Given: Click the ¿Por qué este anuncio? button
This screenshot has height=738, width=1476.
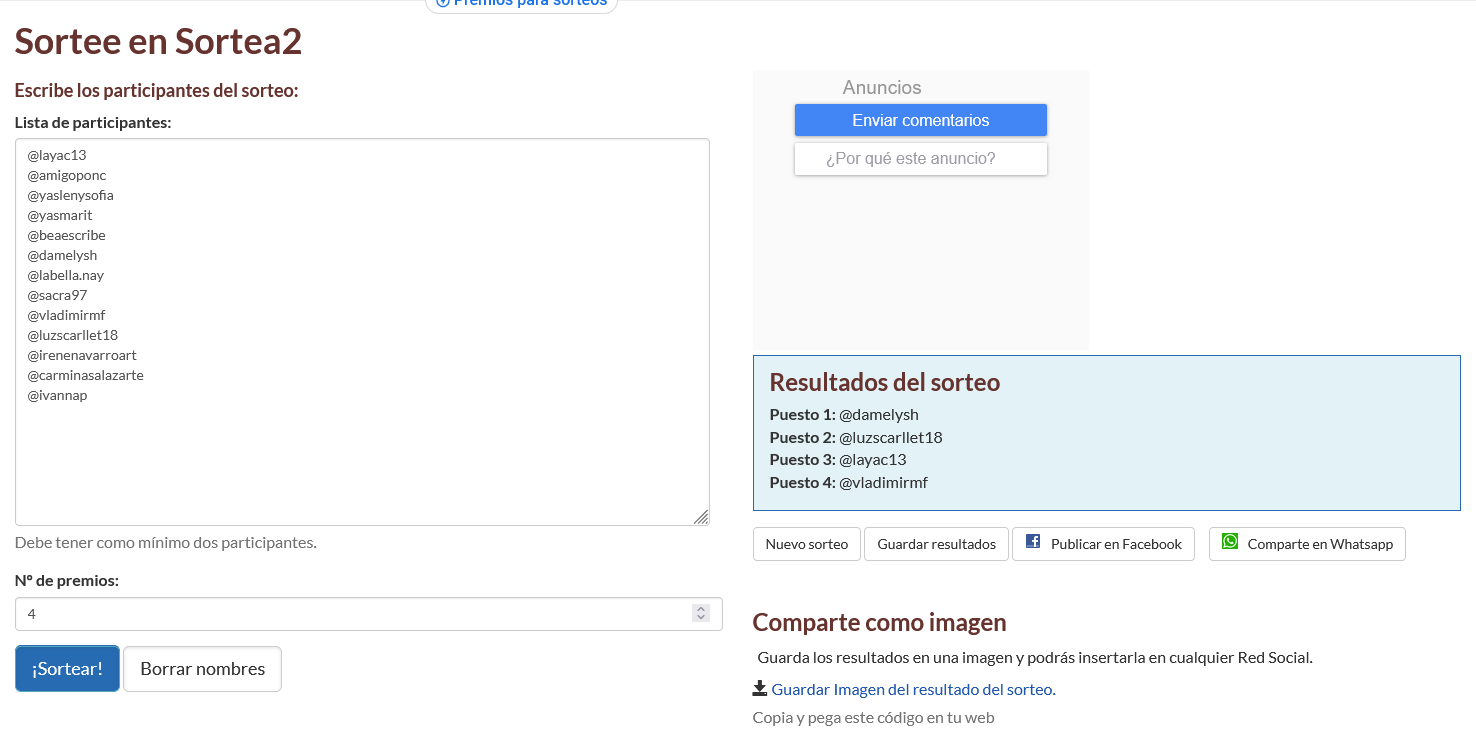Looking at the screenshot, I should [x=921, y=159].
